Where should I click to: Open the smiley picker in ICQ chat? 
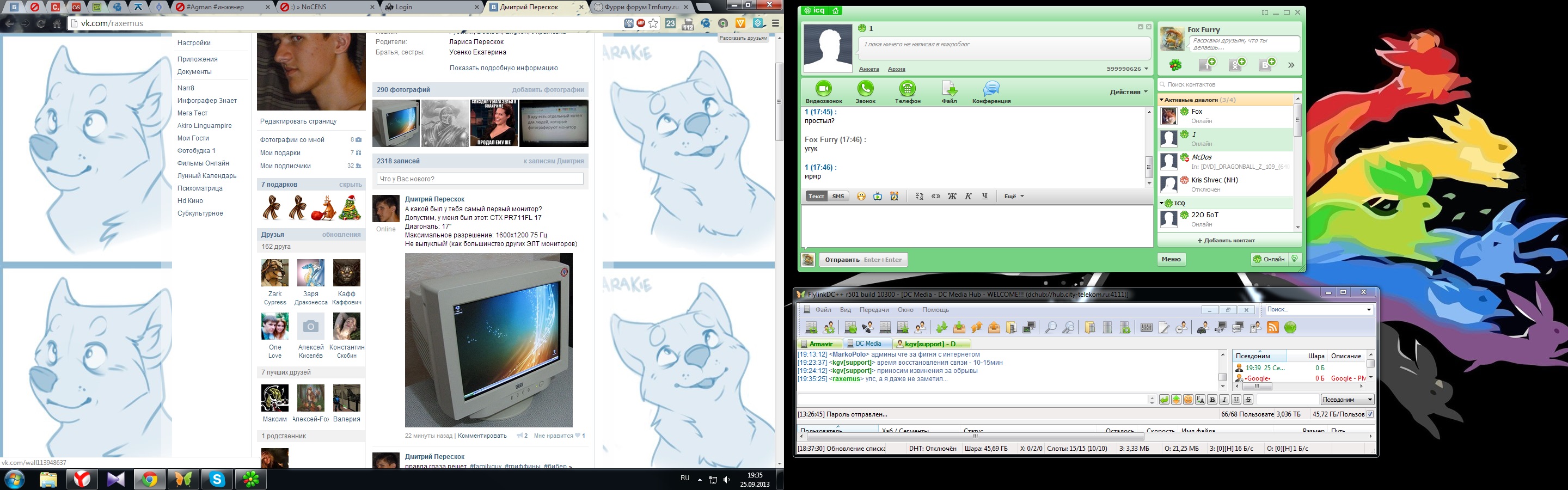pos(861,197)
